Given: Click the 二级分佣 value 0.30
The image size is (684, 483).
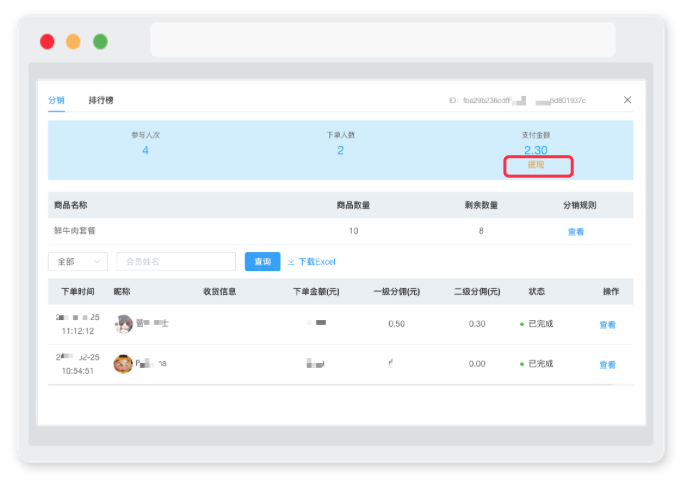Looking at the screenshot, I should tap(477, 324).
